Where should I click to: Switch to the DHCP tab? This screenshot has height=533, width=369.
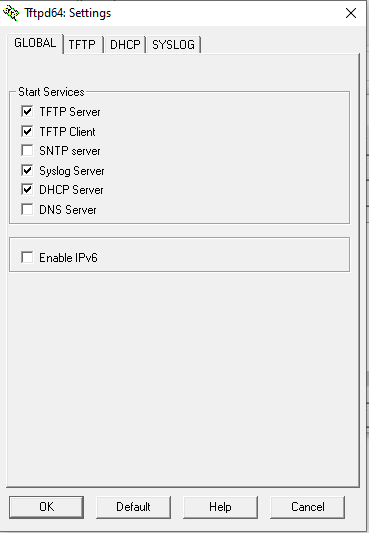[125, 45]
